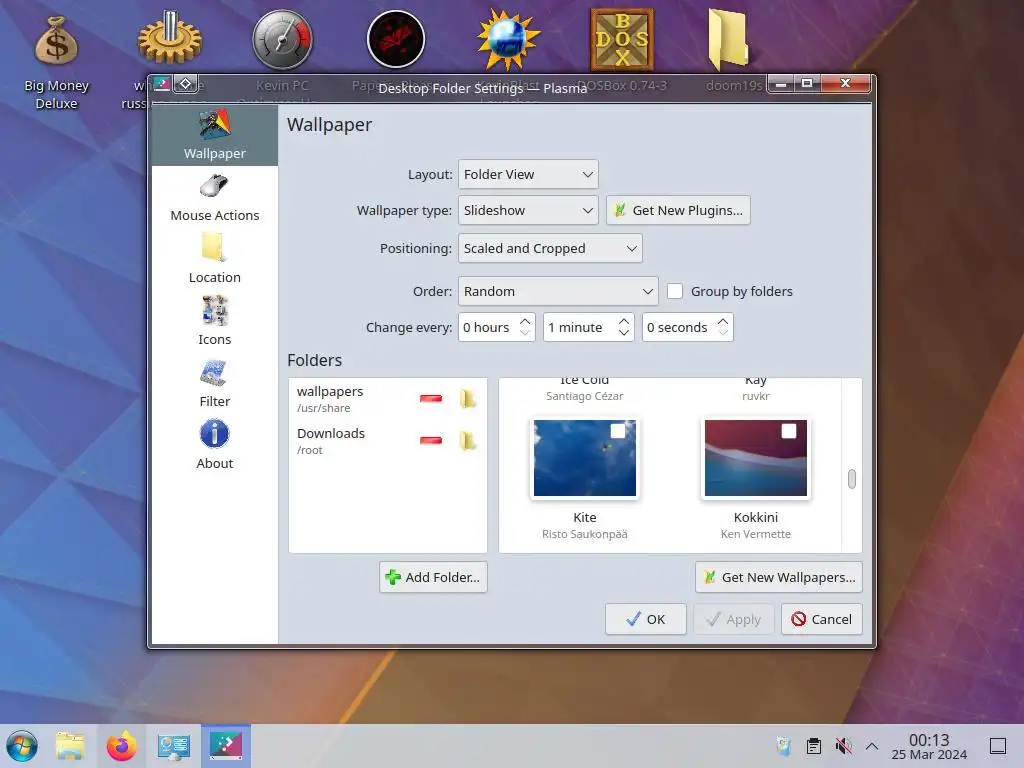
Task: Open the clipboard tray icon
Action: (x=814, y=746)
